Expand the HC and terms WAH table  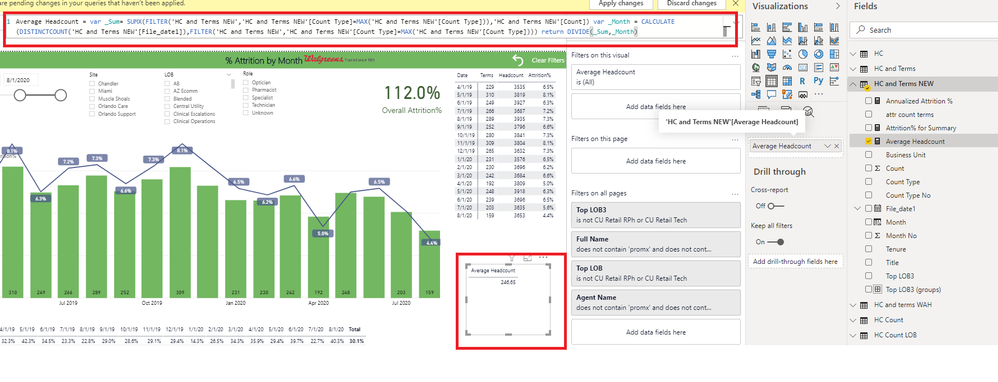click(854, 305)
